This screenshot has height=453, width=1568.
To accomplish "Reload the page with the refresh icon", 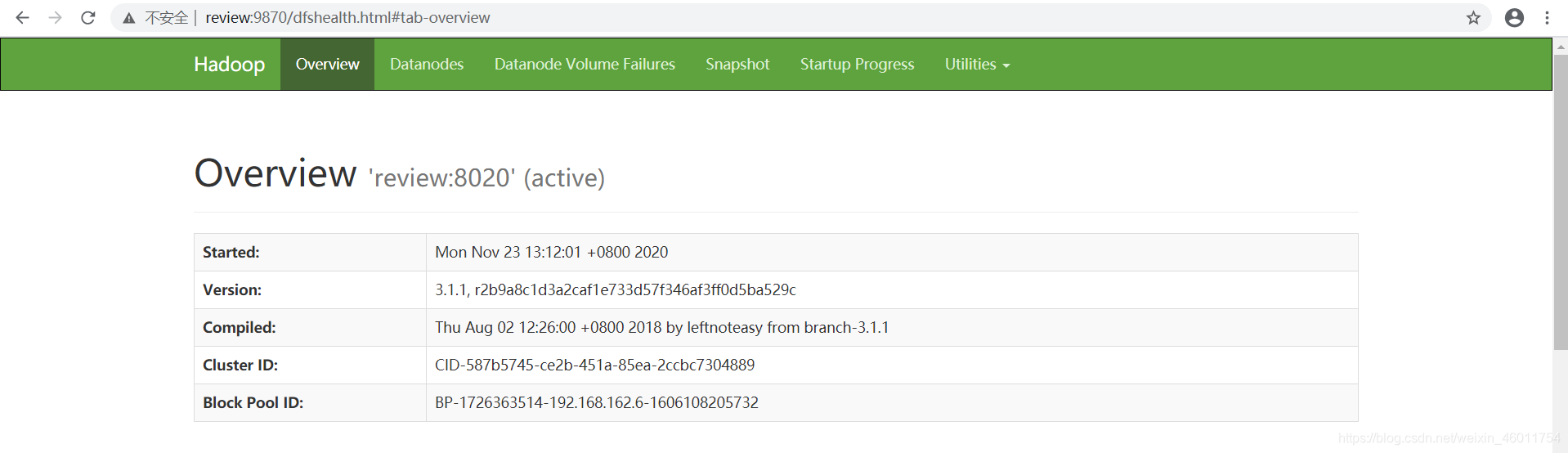I will 88,17.
